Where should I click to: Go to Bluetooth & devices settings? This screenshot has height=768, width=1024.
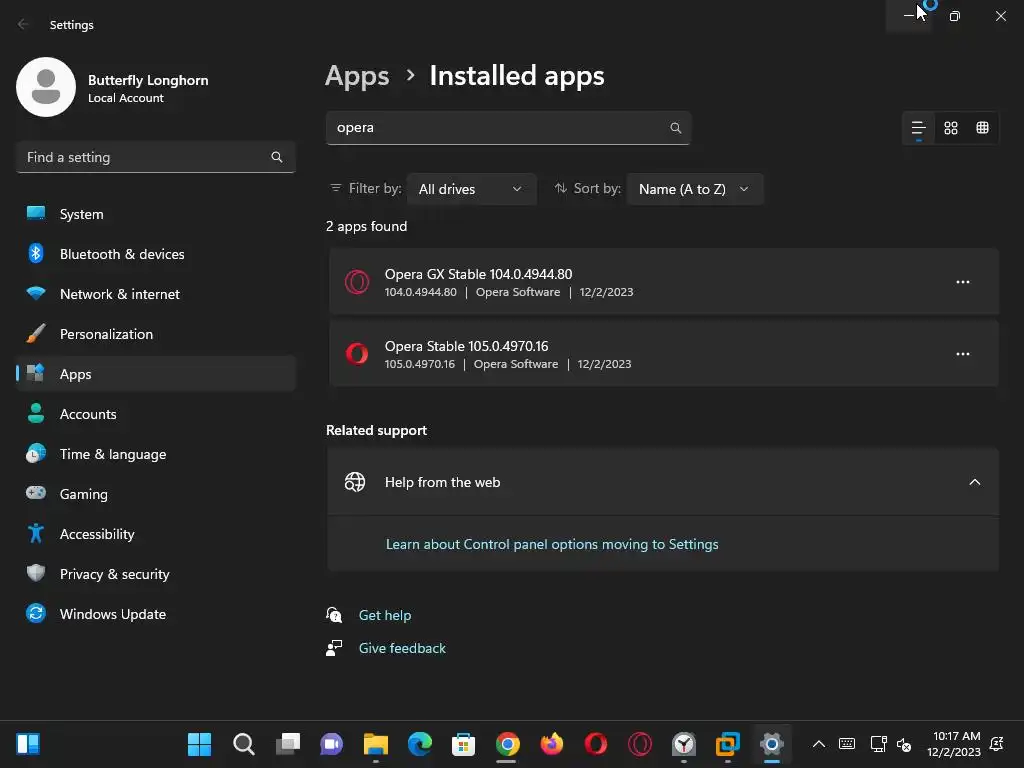coord(121,254)
